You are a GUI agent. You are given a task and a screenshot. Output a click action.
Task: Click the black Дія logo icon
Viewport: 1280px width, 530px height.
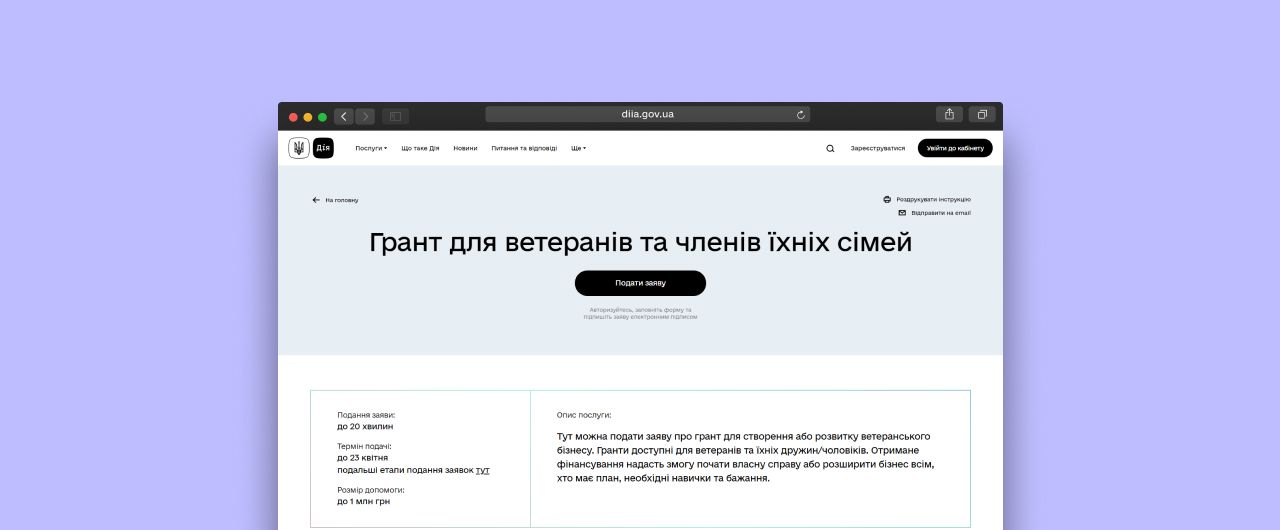point(323,148)
